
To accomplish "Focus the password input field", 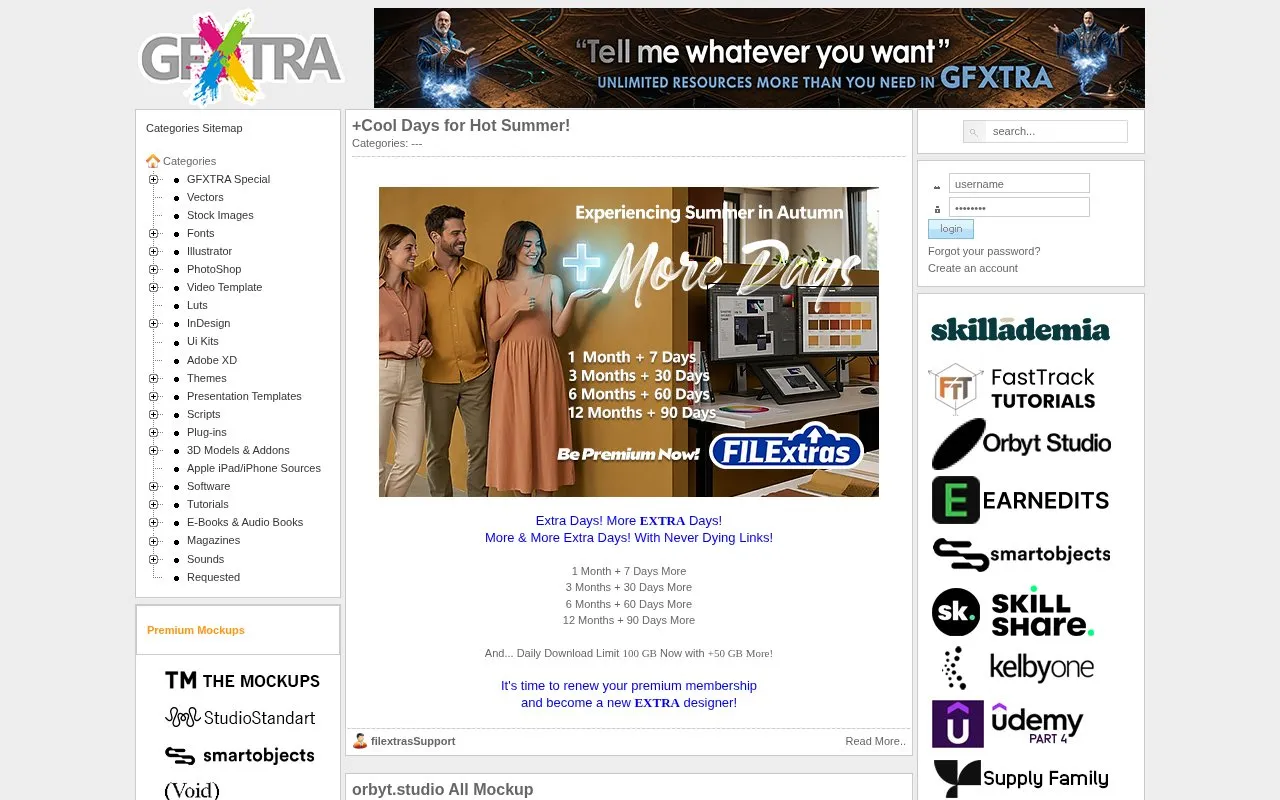I will click(1019, 207).
